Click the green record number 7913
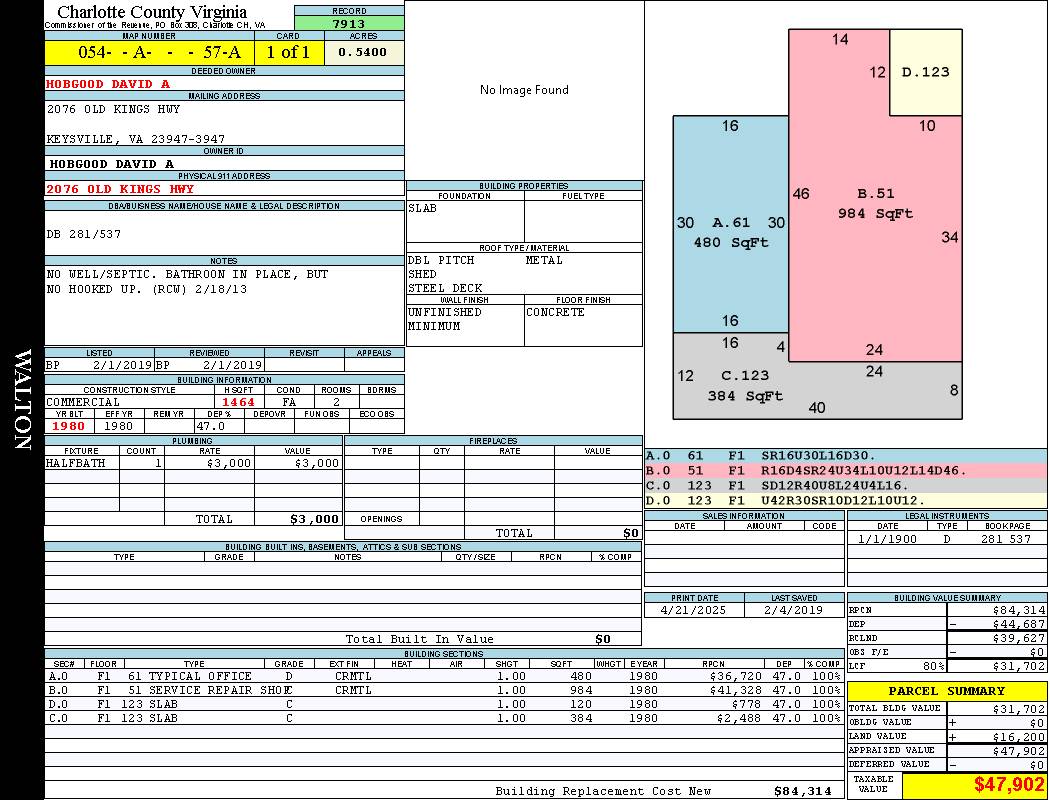 [349, 23]
